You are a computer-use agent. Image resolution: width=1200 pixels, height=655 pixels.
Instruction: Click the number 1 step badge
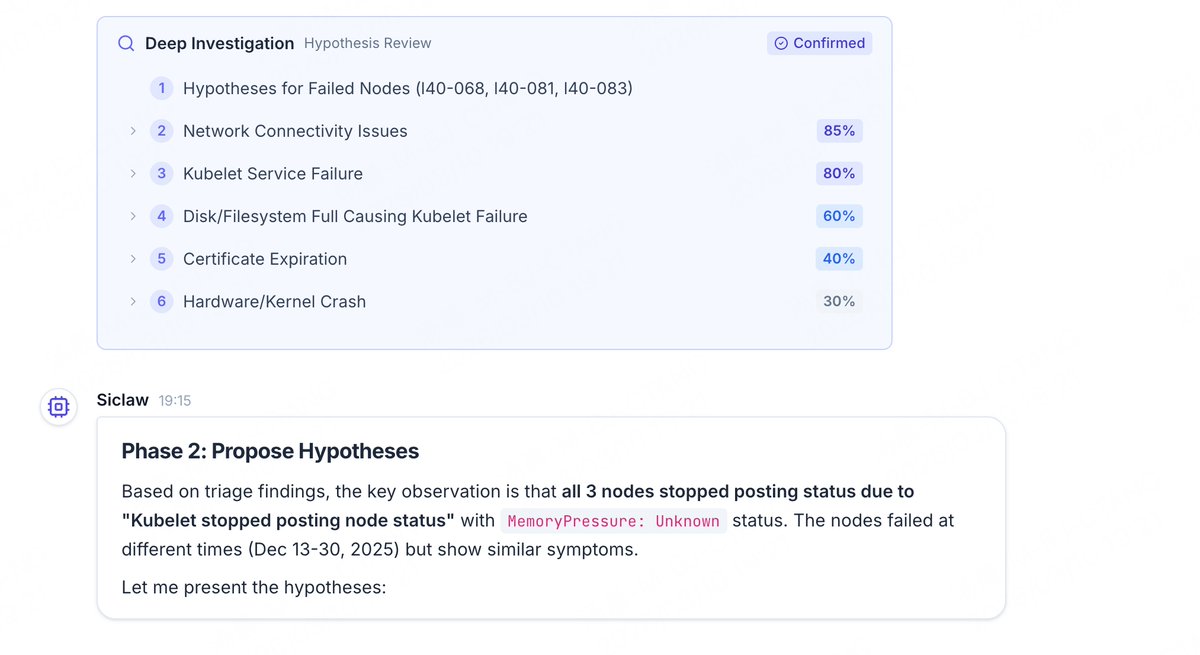point(162,88)
